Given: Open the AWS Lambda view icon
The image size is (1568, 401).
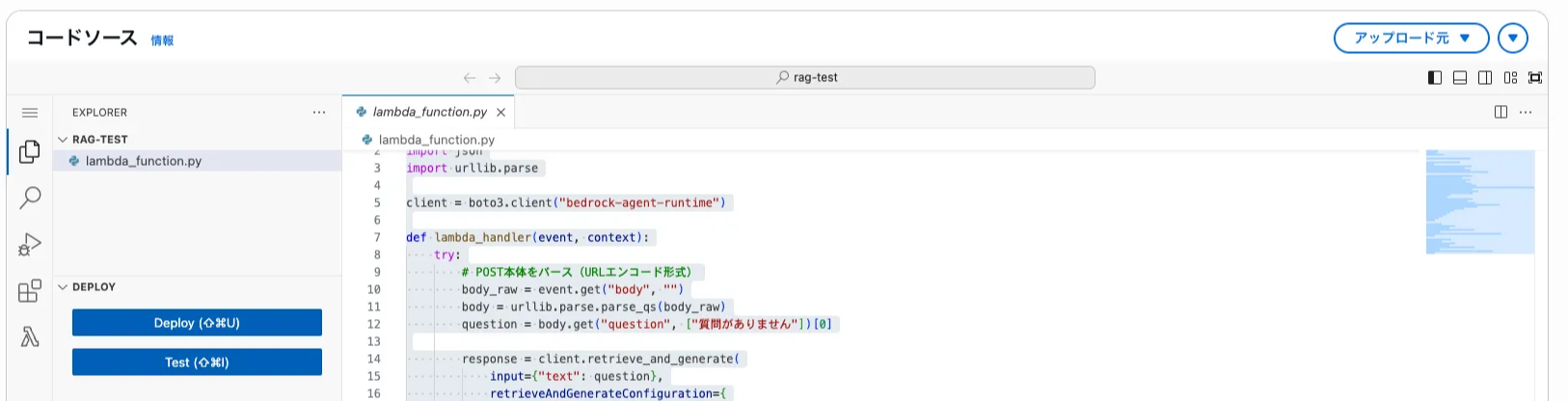Looking at the screenshot, I should click(30, 336).
